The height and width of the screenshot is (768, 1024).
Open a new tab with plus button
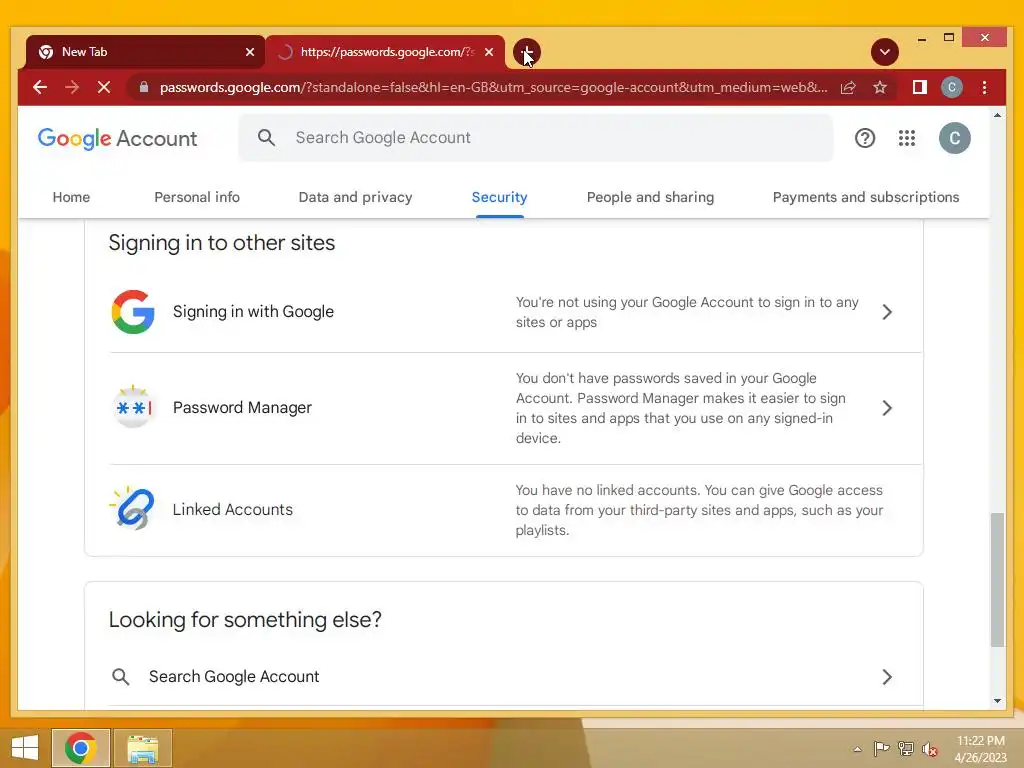[x=526, y=52]
